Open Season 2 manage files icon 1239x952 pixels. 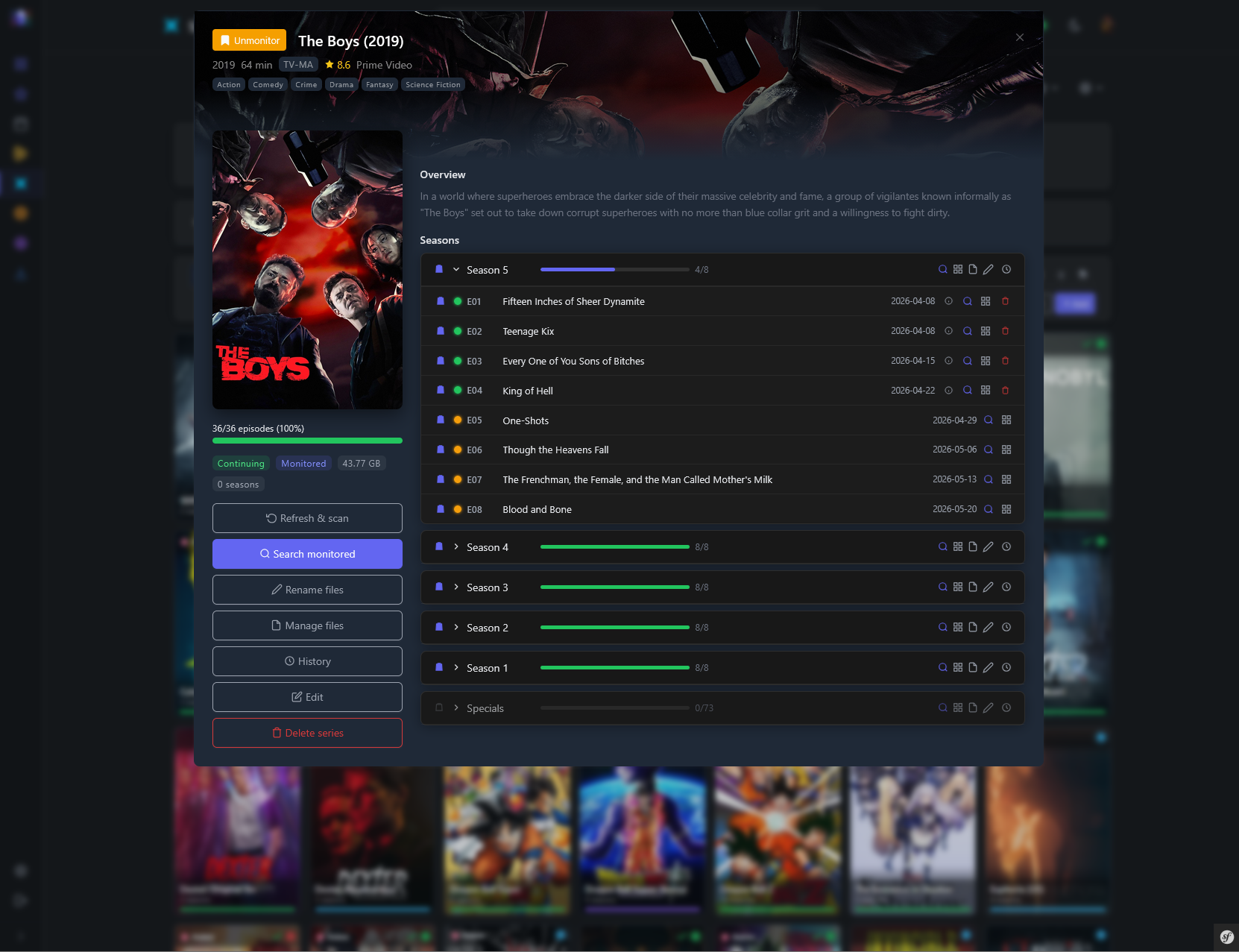click(x=973, y=627)
